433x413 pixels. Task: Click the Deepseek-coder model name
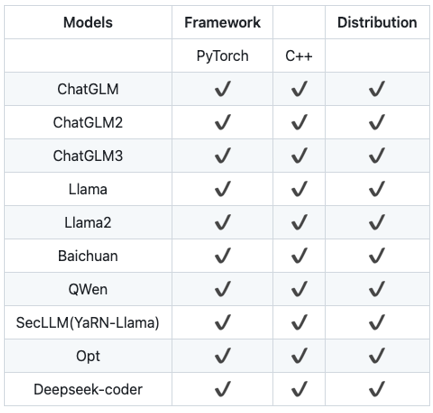coord(88,389)
